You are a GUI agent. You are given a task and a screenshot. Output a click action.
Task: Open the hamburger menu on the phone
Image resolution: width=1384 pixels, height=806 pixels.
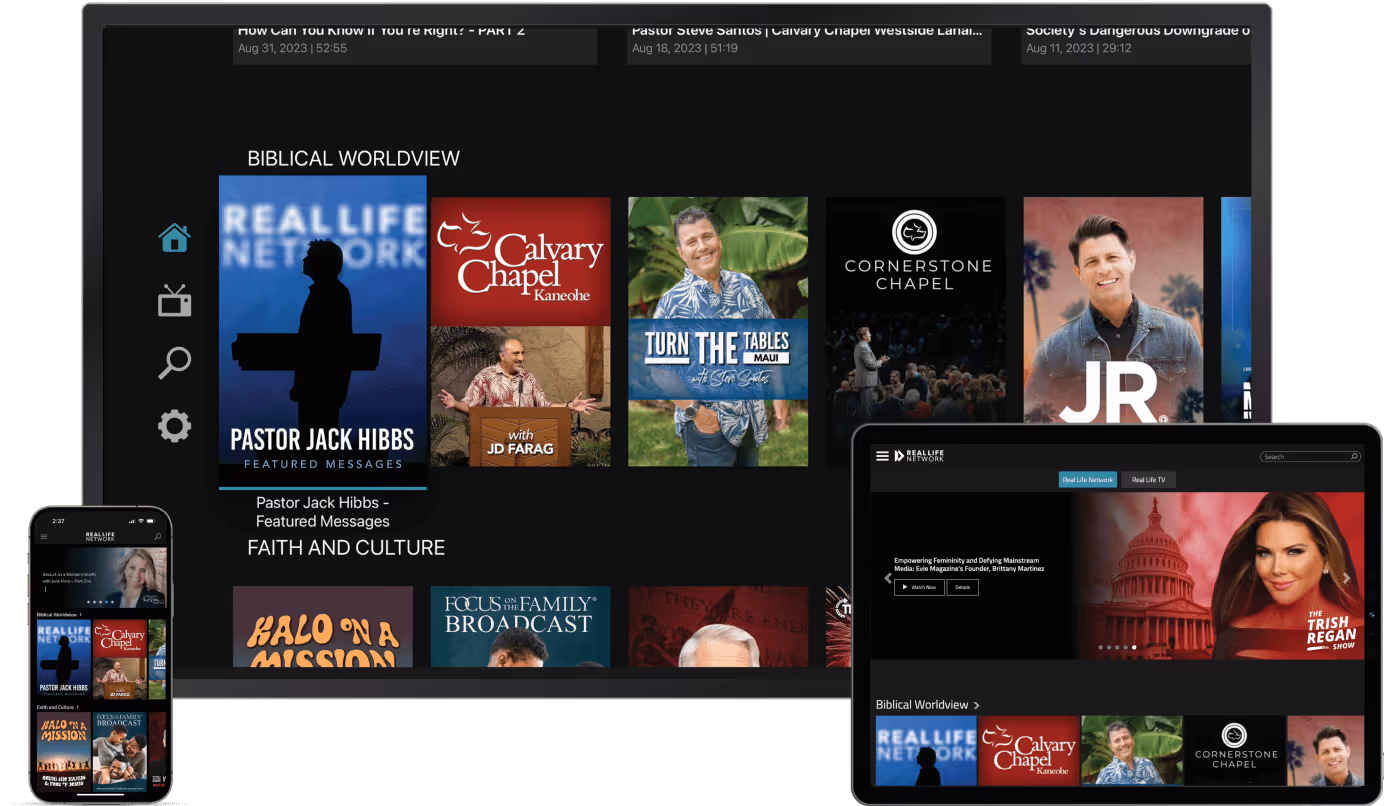(x=44, y=538)
